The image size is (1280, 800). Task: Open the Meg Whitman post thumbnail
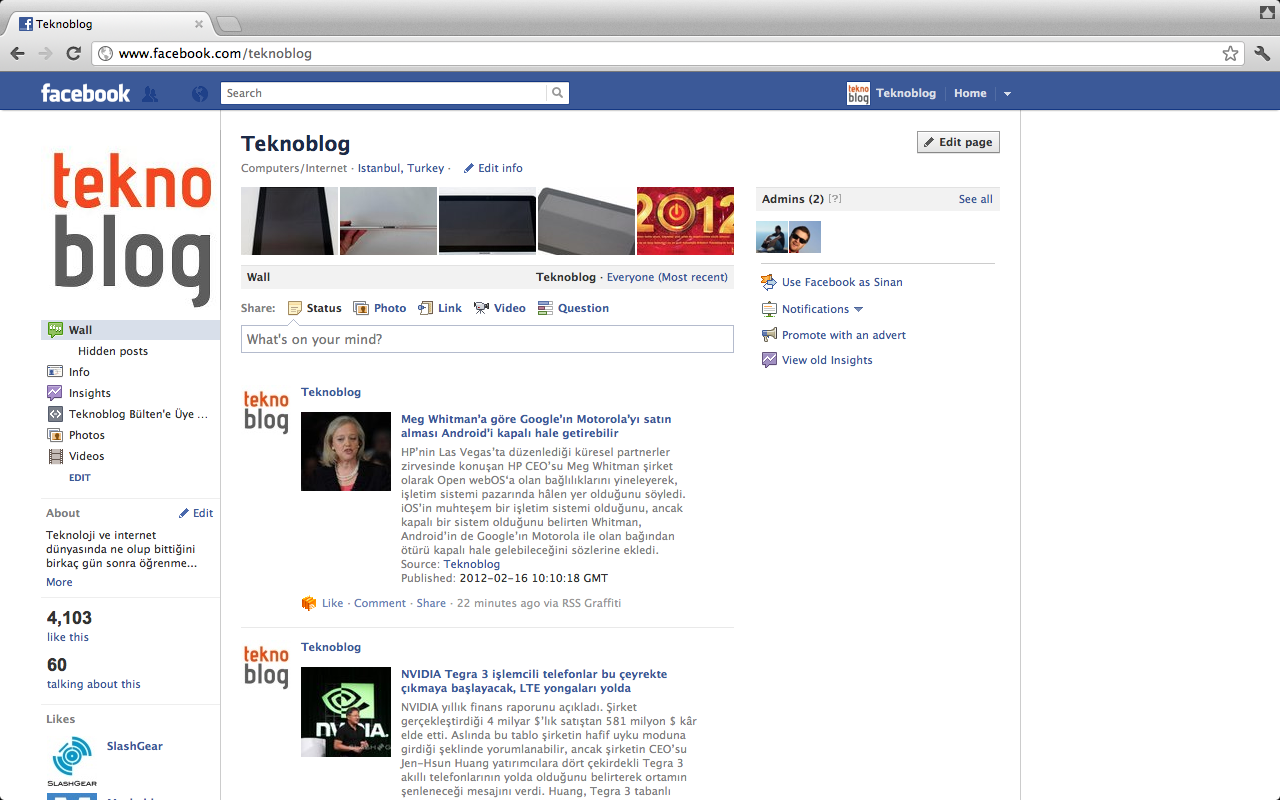coord(346,451)
